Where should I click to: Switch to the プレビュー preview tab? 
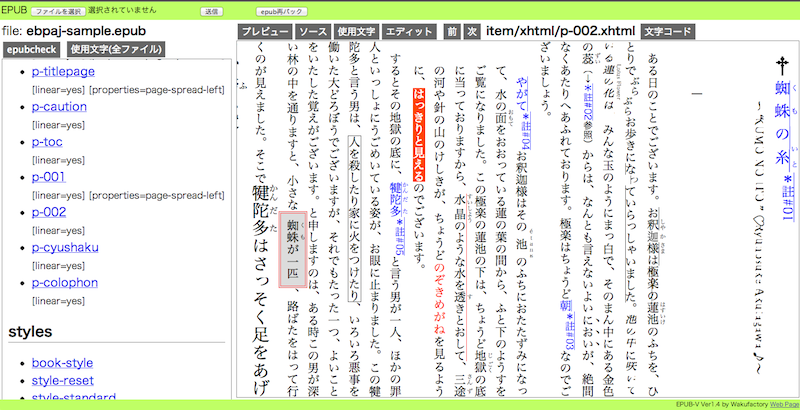[266, 32]
